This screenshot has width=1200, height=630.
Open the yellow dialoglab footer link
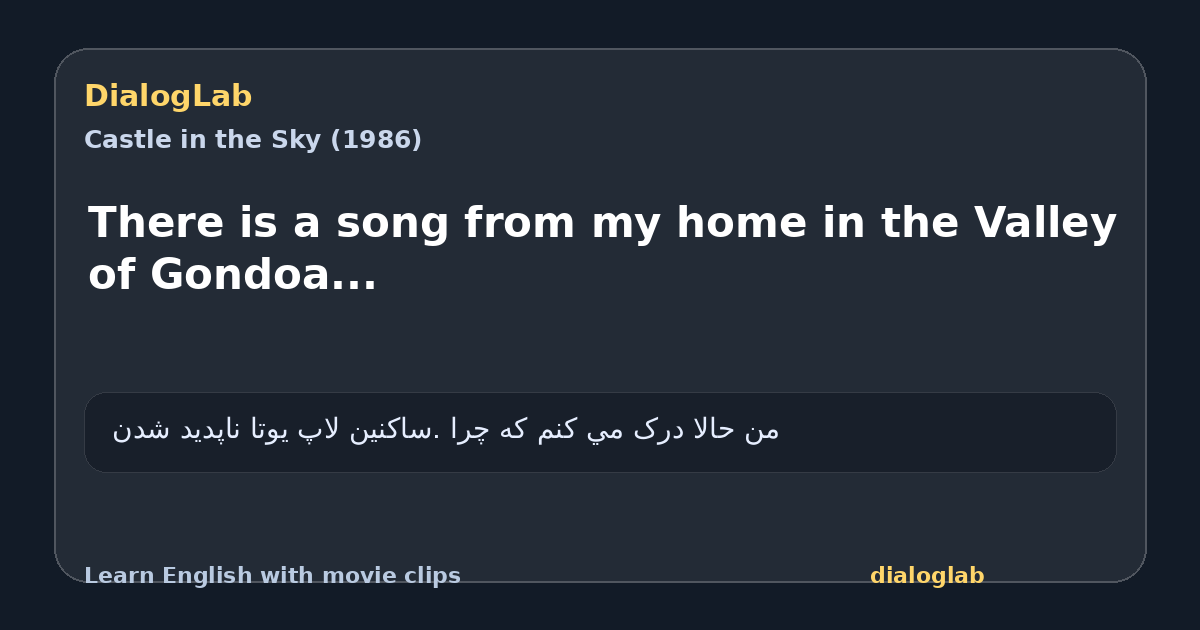click(x=927, y=576)
